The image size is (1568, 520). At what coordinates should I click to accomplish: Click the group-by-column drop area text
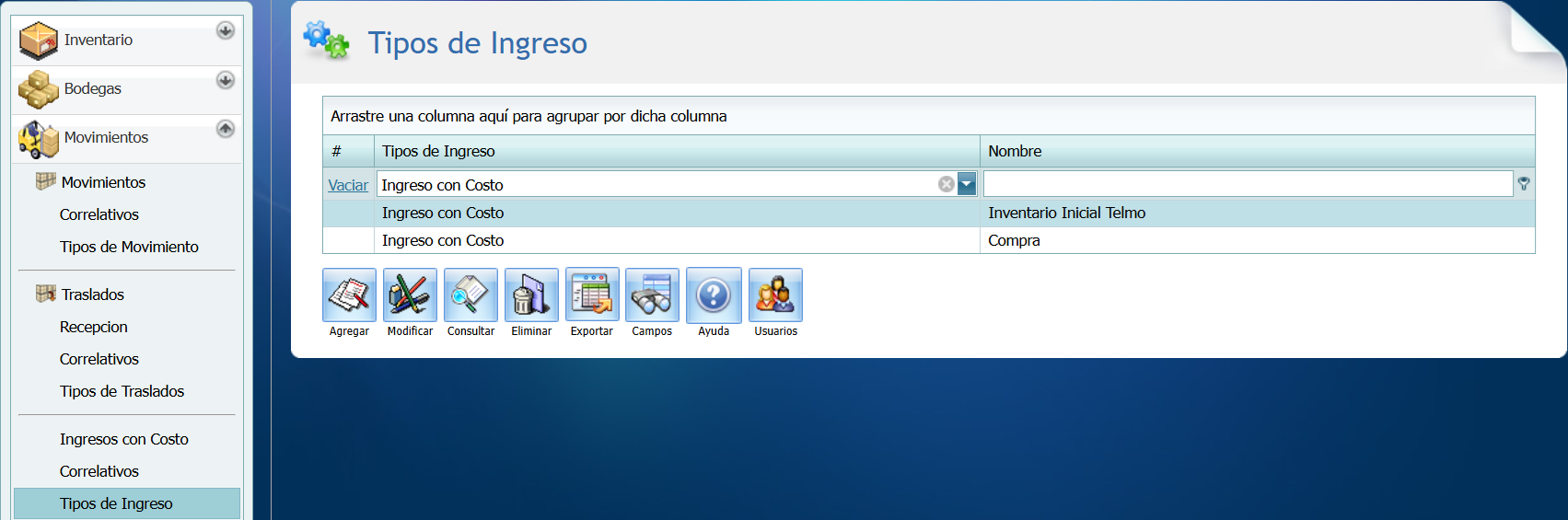click(x=528, y=116)
